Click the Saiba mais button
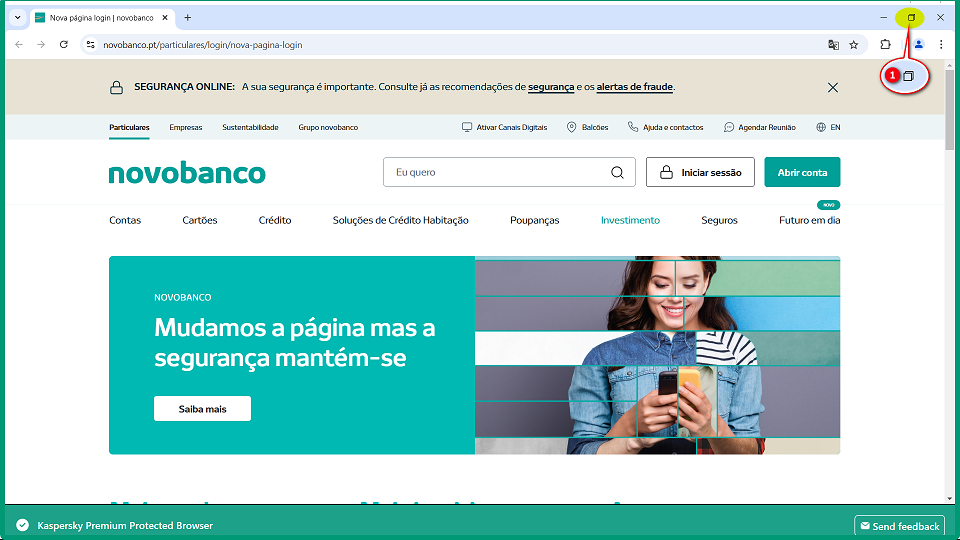Screen dimensions: 960x540 203,408
